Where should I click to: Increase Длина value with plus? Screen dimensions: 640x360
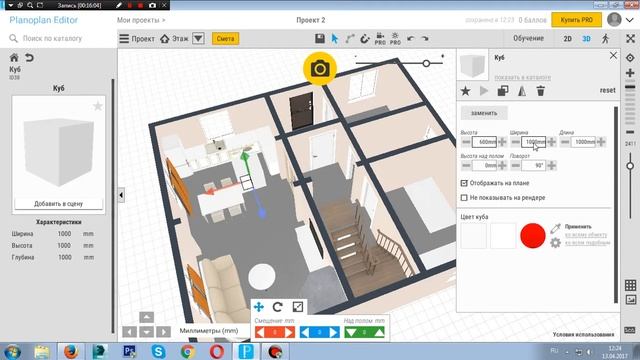point(601,142)
